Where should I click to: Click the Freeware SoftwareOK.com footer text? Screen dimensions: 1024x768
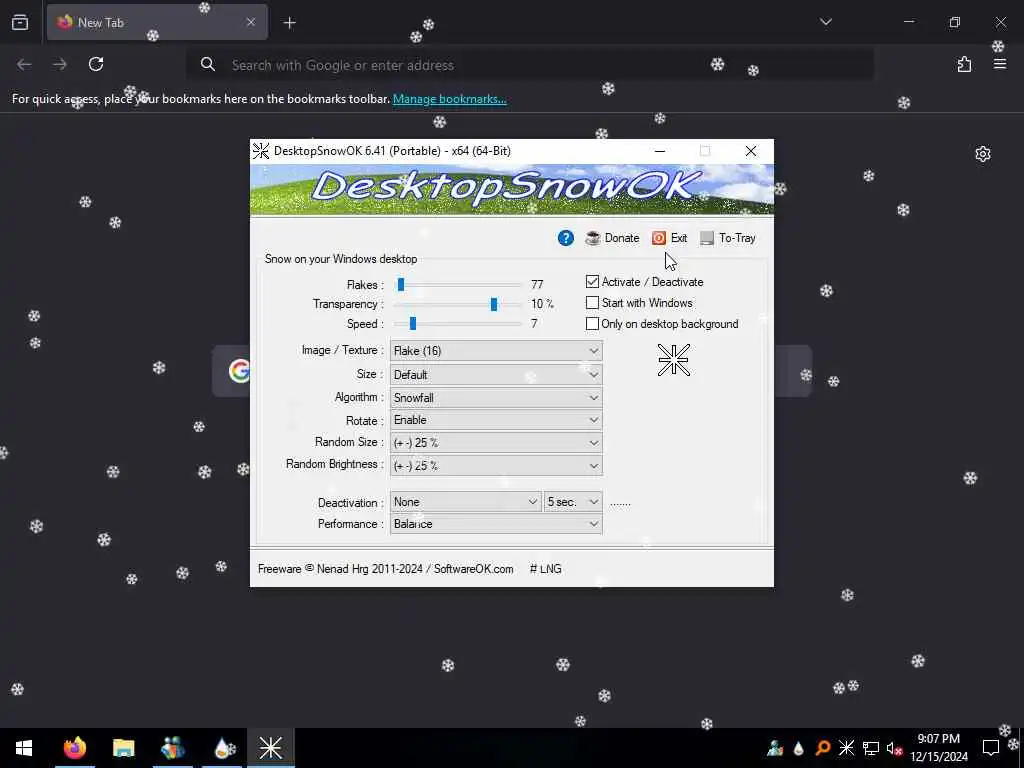click(x=385, y=569)
